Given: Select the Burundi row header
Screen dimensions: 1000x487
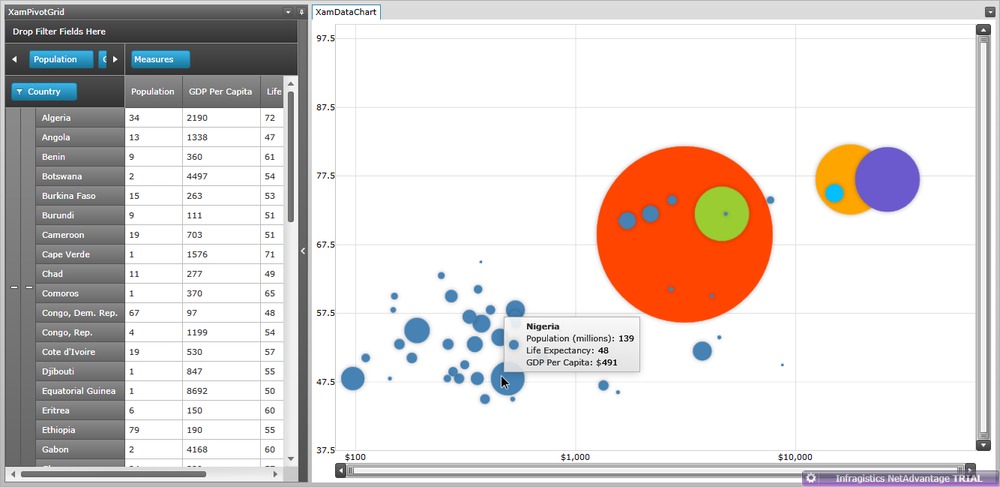Looking at the screenshot, I should pos(80,215).
